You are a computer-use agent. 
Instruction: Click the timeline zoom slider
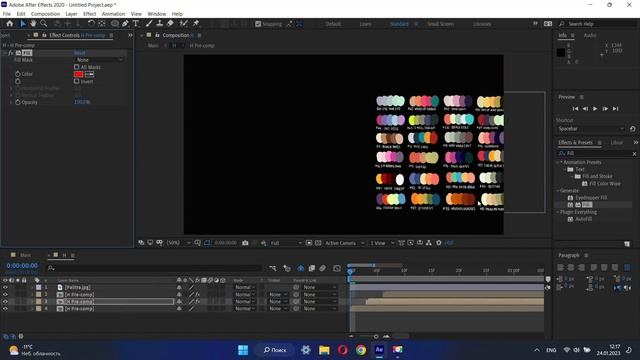[376, 337]
